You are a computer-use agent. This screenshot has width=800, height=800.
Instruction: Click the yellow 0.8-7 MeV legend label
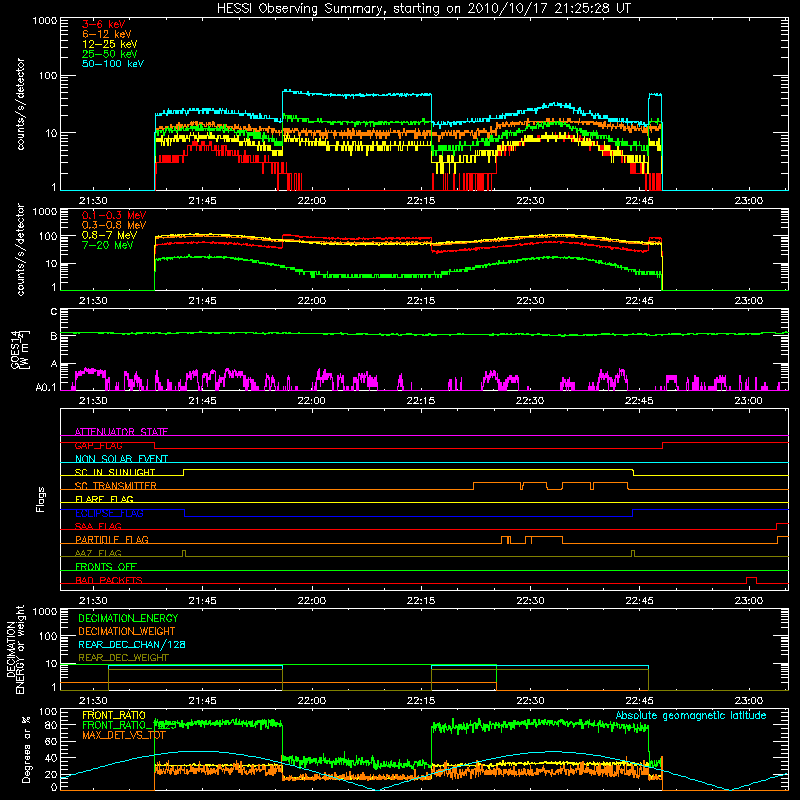109,235
